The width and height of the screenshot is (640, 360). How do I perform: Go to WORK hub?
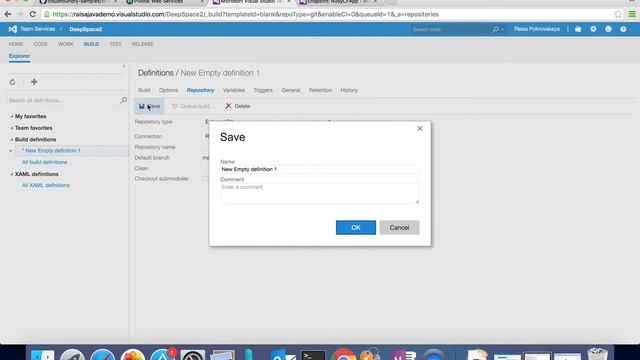[66, 44]
